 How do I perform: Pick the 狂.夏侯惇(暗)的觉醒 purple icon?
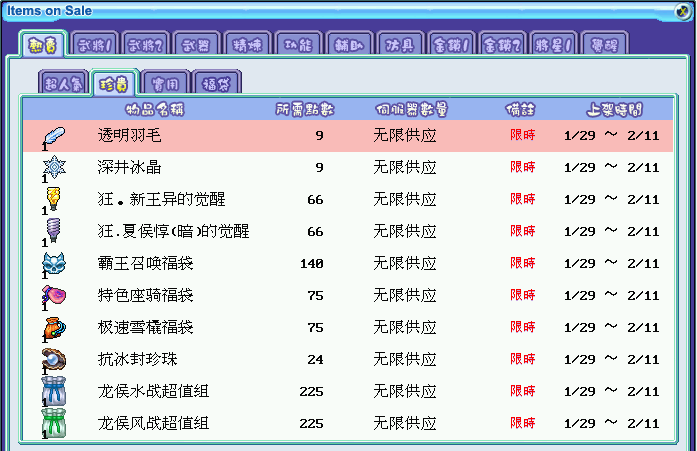(53, 231)
